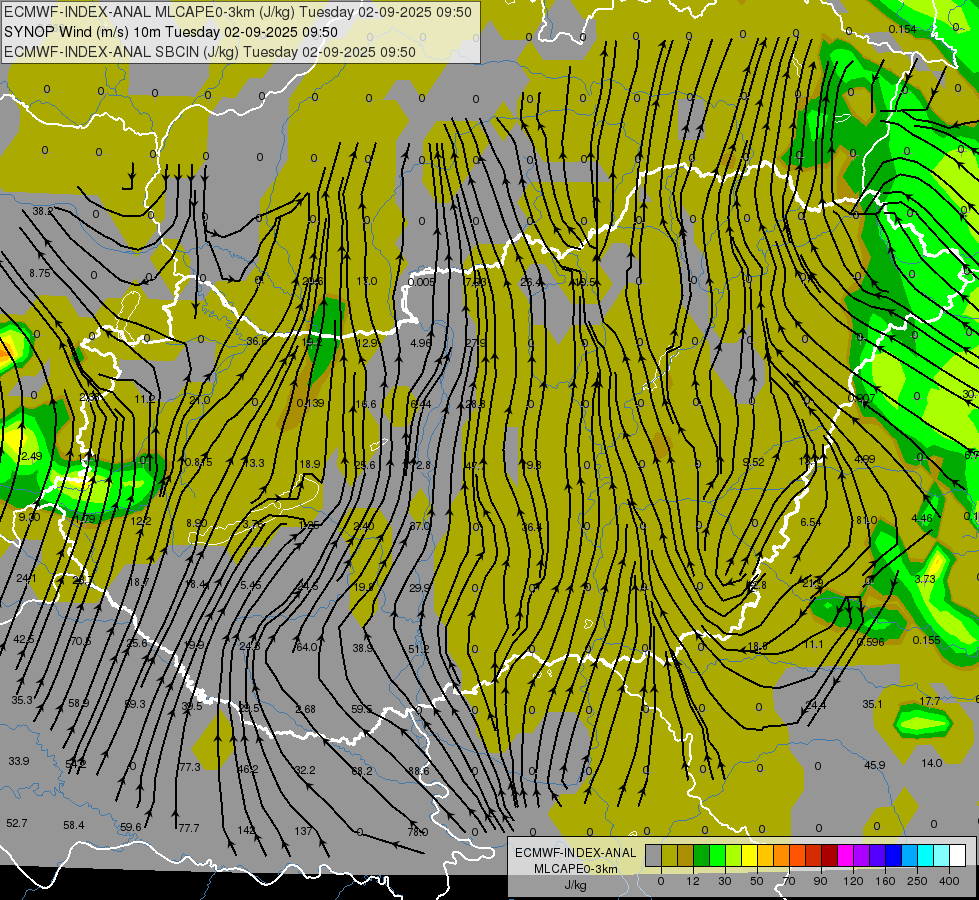Click the map value 9.52

pos(754,462)
